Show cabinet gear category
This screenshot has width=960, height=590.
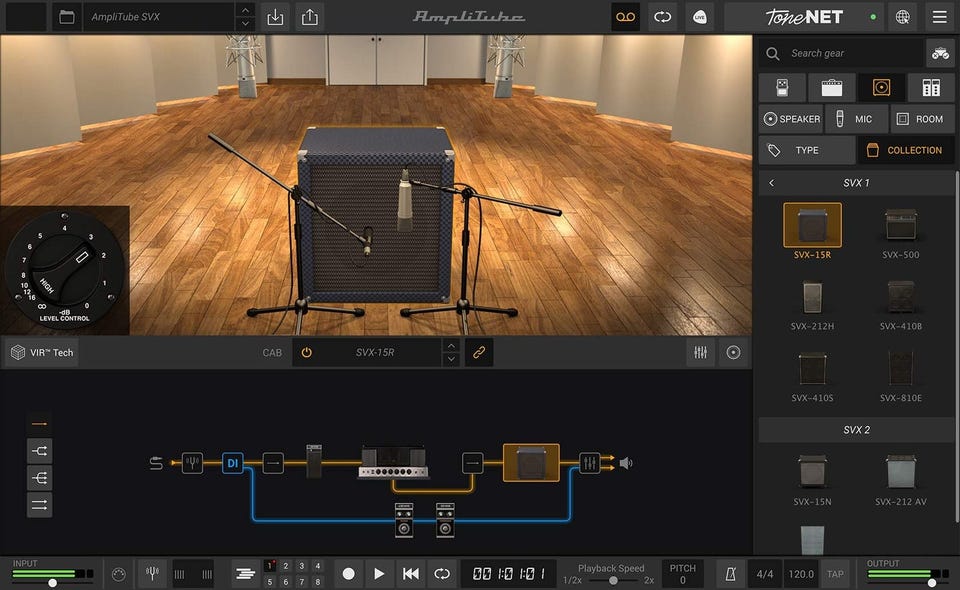(x=882, y=88)
